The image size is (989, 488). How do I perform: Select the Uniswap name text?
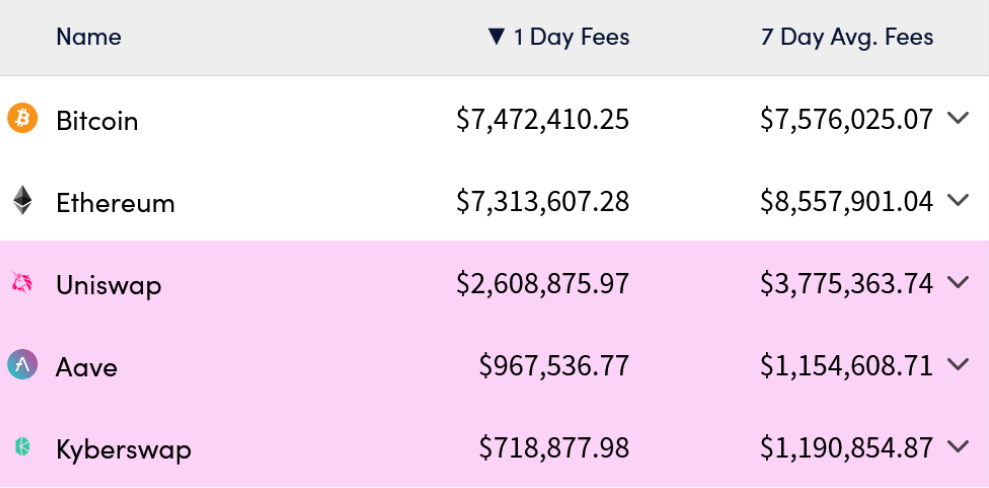click(108, 286)
